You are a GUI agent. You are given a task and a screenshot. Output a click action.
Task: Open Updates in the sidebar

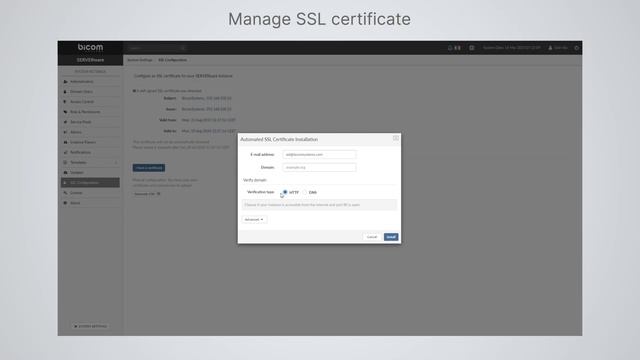pyautogui.click(x=90, y=172)
